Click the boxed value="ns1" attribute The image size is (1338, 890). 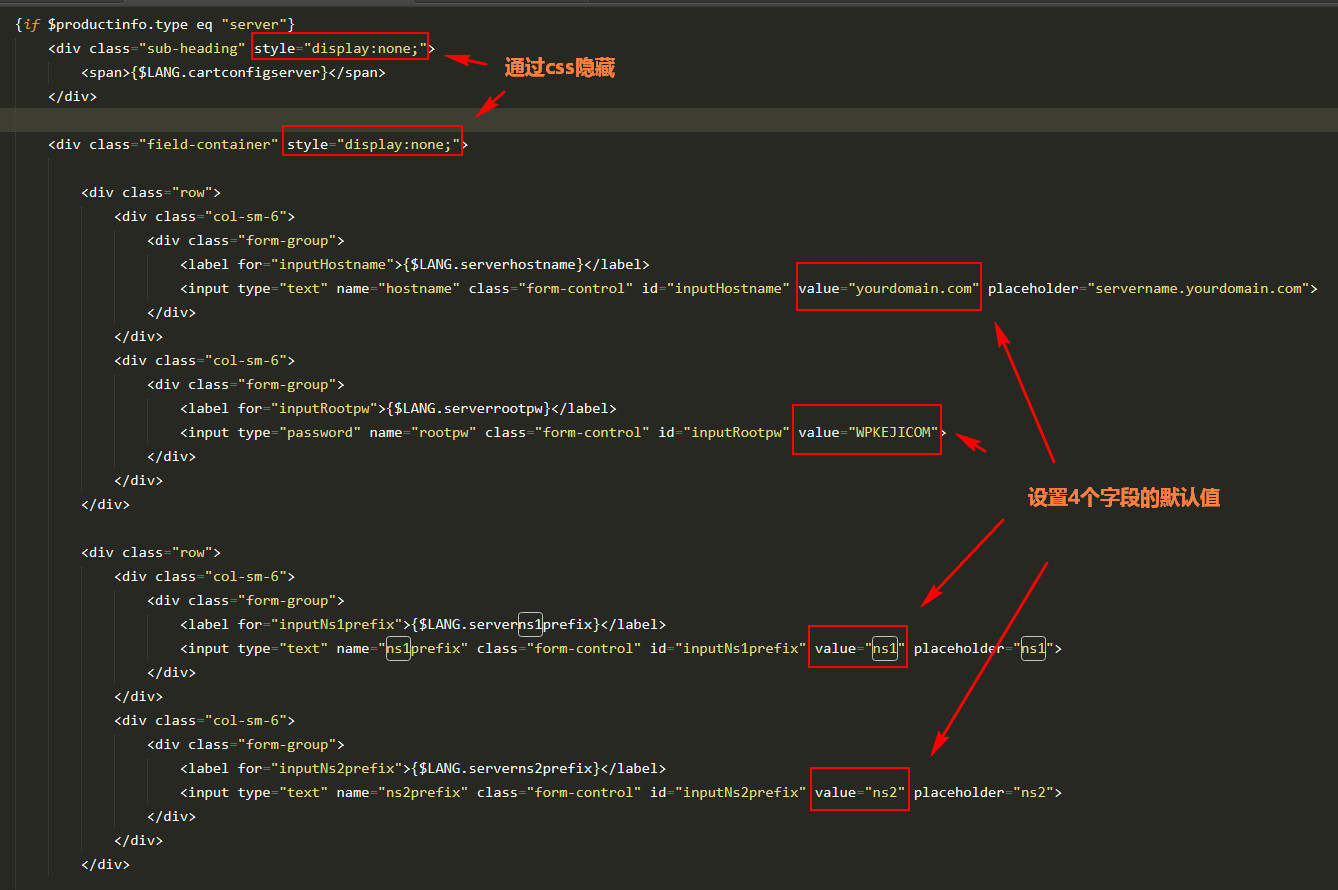coord(858,648)
